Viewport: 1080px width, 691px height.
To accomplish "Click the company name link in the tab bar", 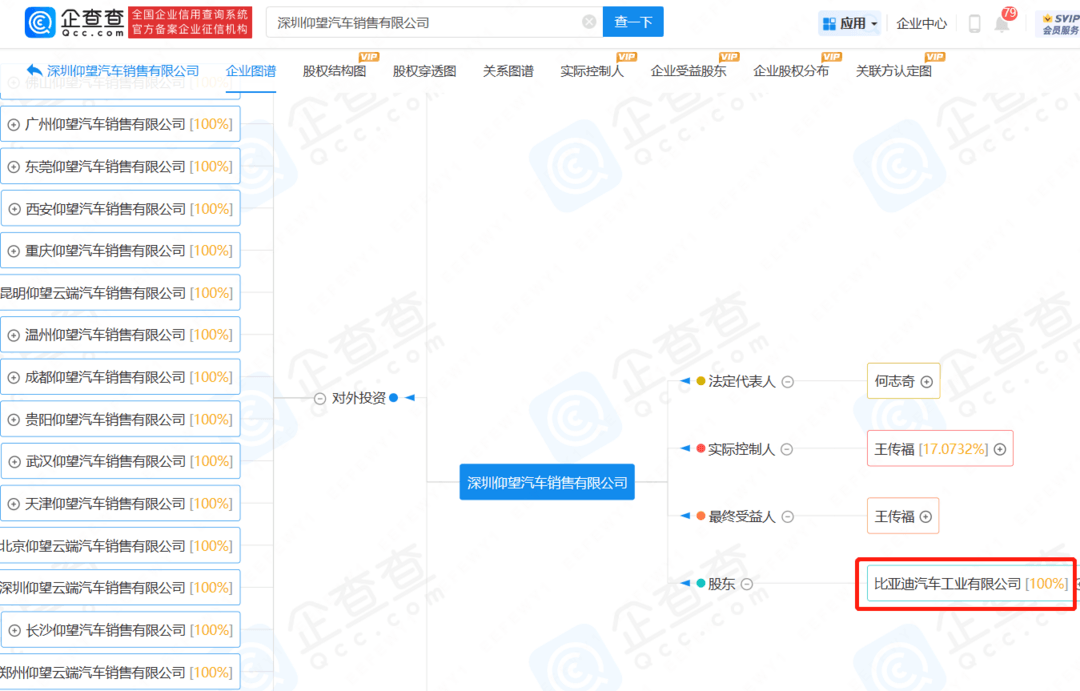I will coord(123,71).
